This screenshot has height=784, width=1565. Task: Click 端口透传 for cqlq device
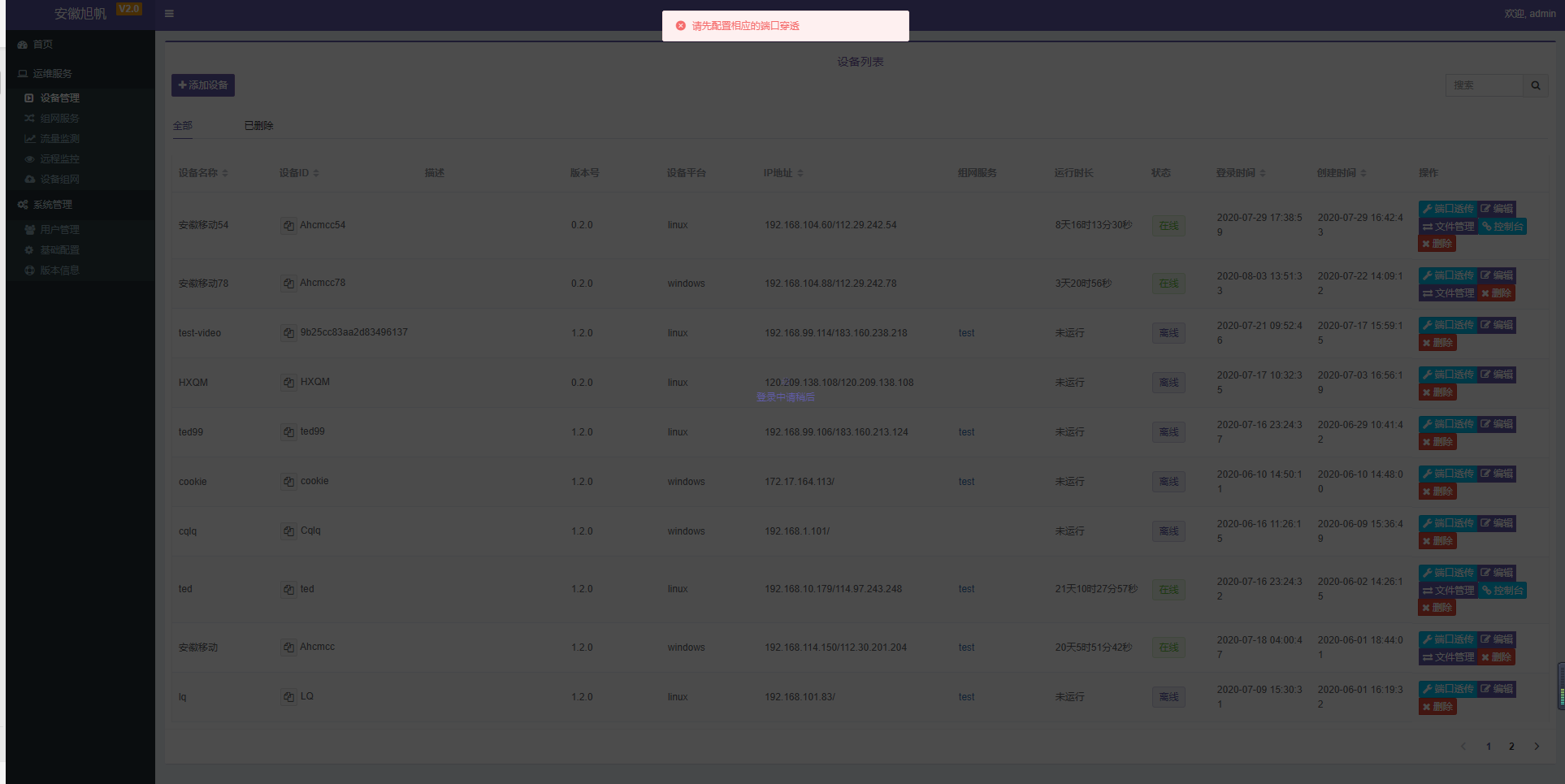coord(1447,523)
